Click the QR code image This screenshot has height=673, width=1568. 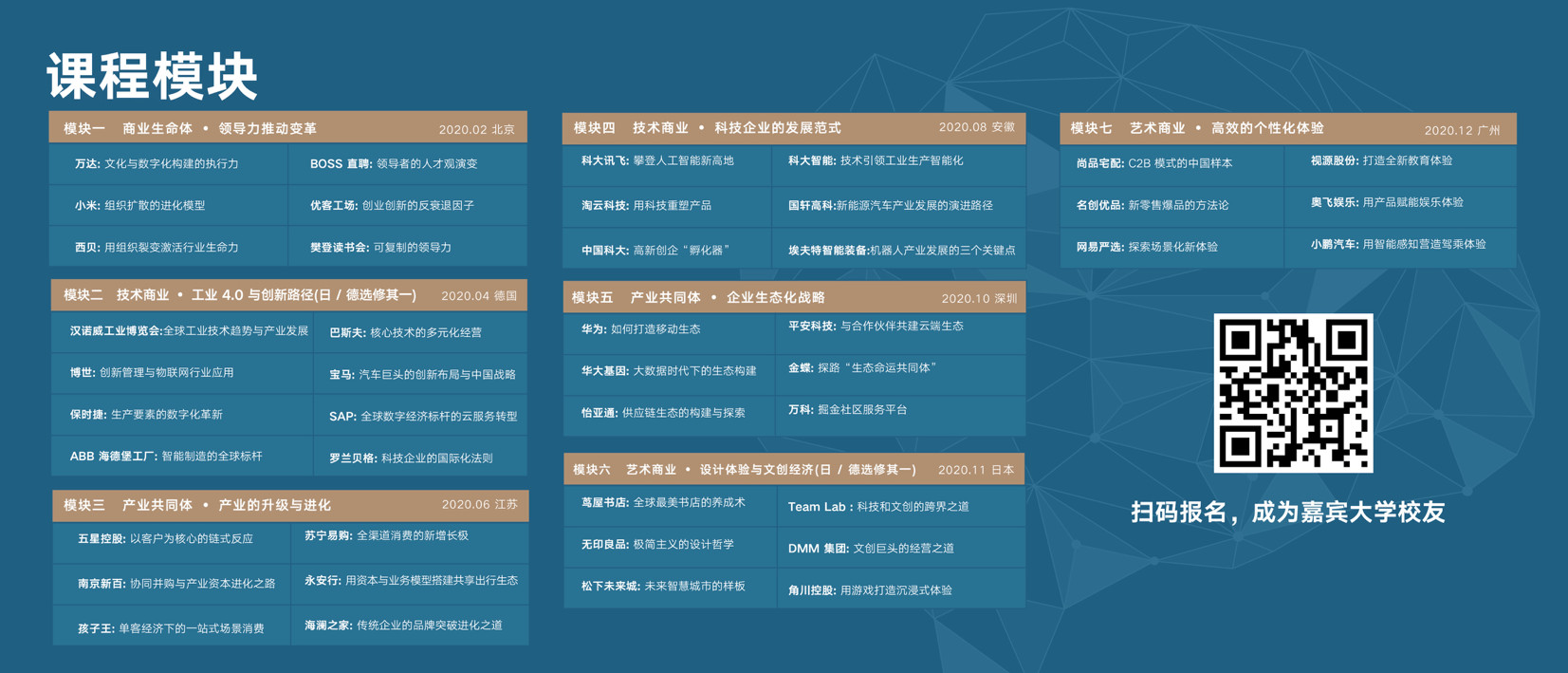tap(1293, 393)
